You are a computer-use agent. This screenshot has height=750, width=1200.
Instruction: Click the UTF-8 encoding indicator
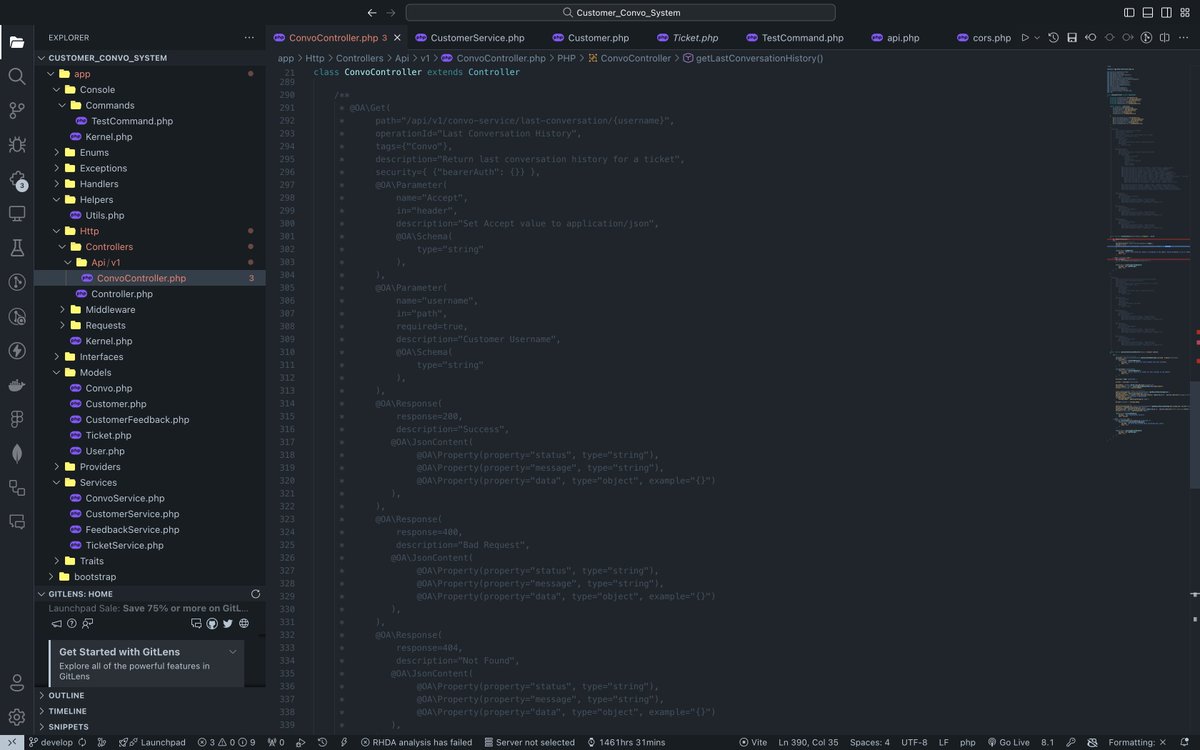914,742
